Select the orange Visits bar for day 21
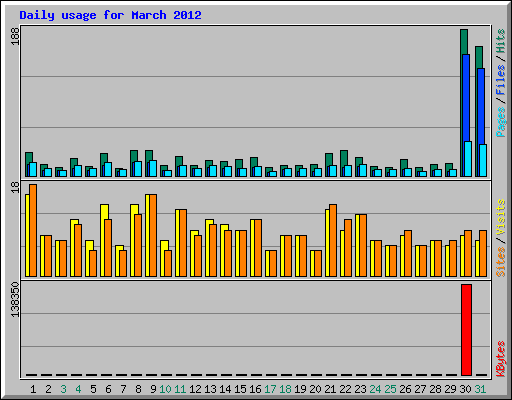The height and width of the screenshot is (400, 512). pyautogui.click(x=333, y=240)
